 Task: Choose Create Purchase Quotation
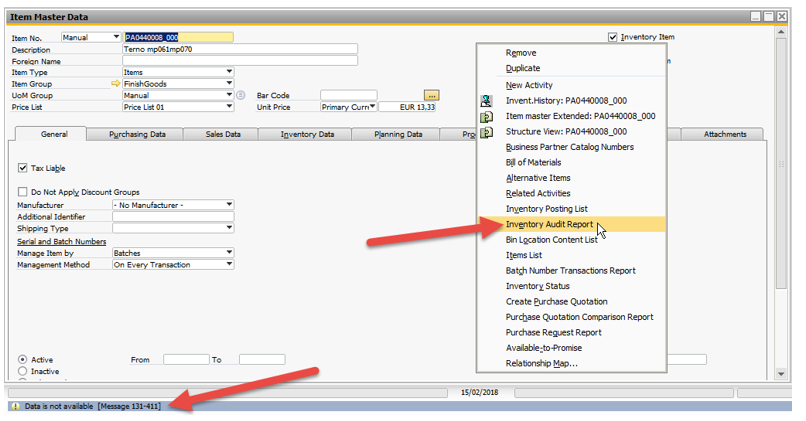point(556,301)
